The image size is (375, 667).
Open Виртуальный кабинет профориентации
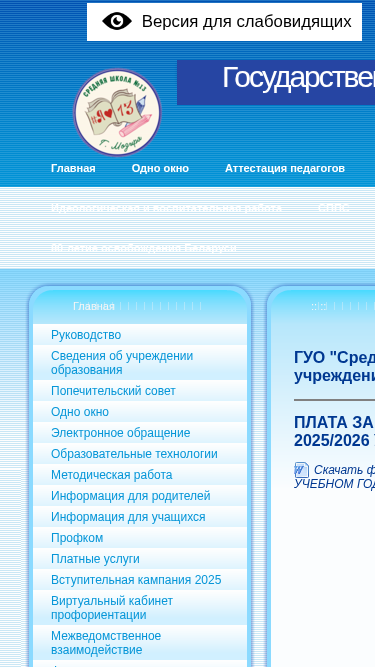(112, 608)
